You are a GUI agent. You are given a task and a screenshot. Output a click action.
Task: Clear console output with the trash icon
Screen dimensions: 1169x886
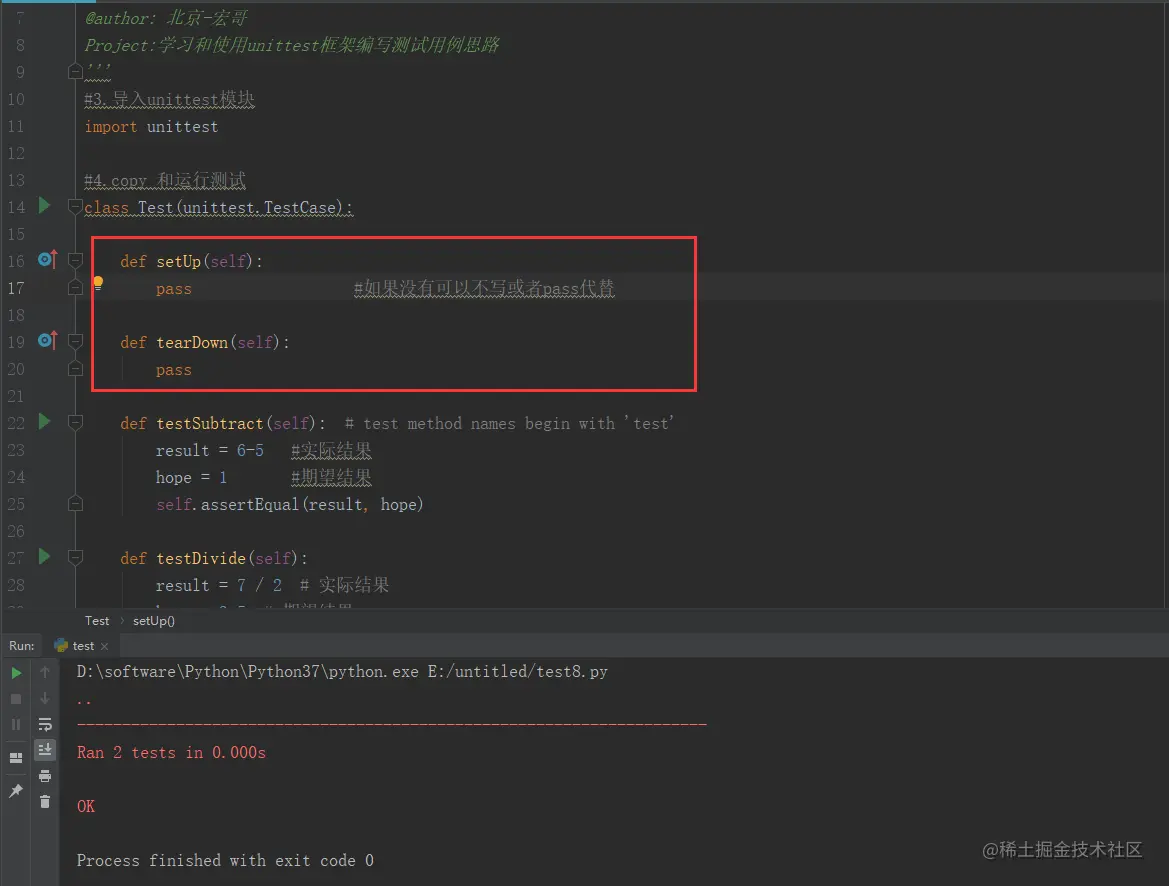(45, 802)
